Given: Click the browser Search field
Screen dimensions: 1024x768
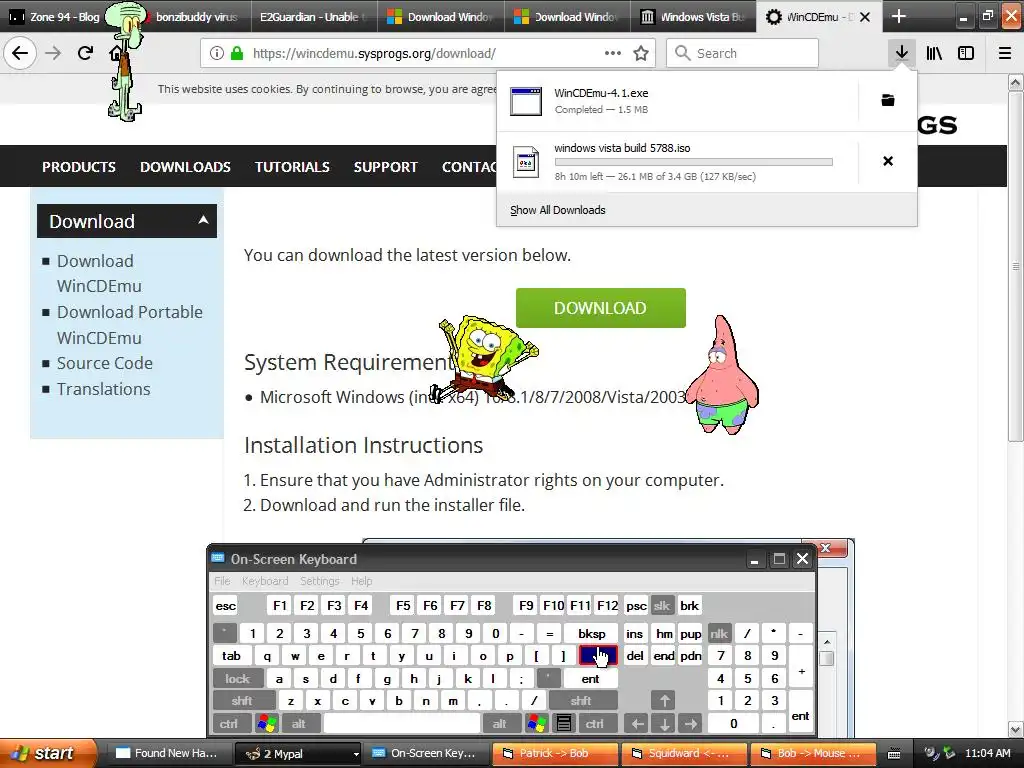Looking at the screenshot, I should (x=743, y=54).
